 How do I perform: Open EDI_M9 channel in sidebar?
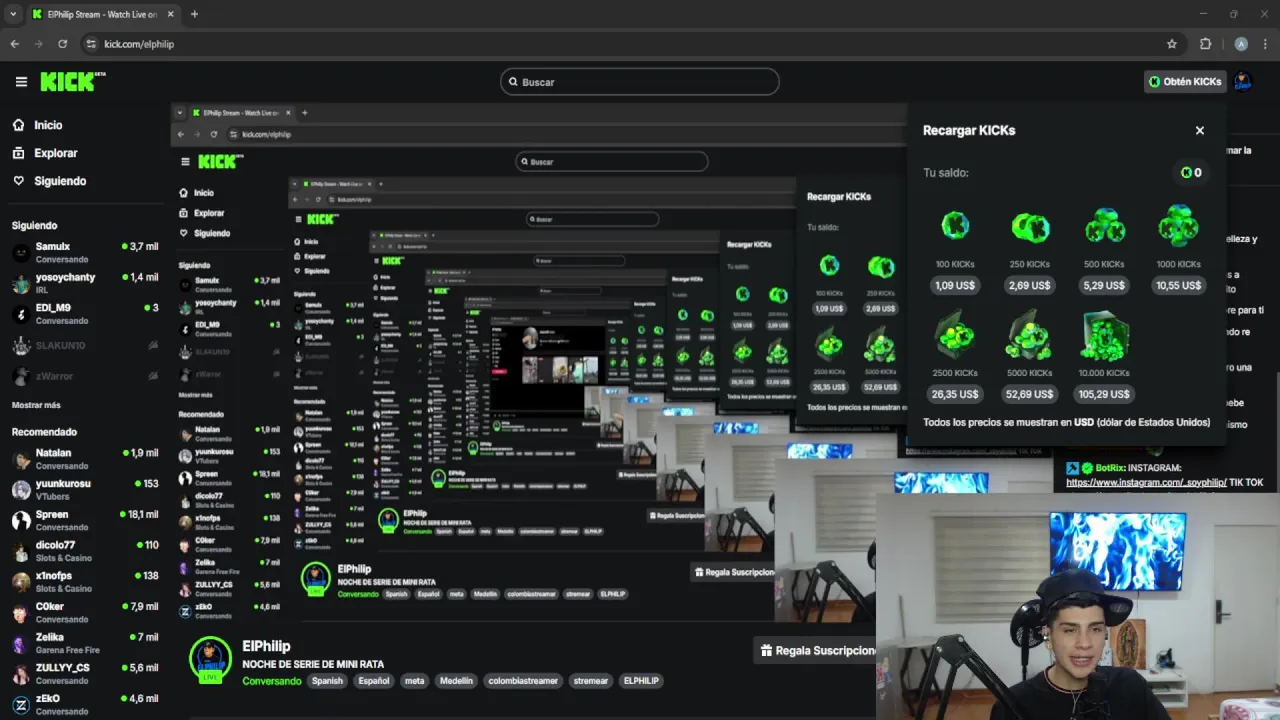[x=84, y=314]
